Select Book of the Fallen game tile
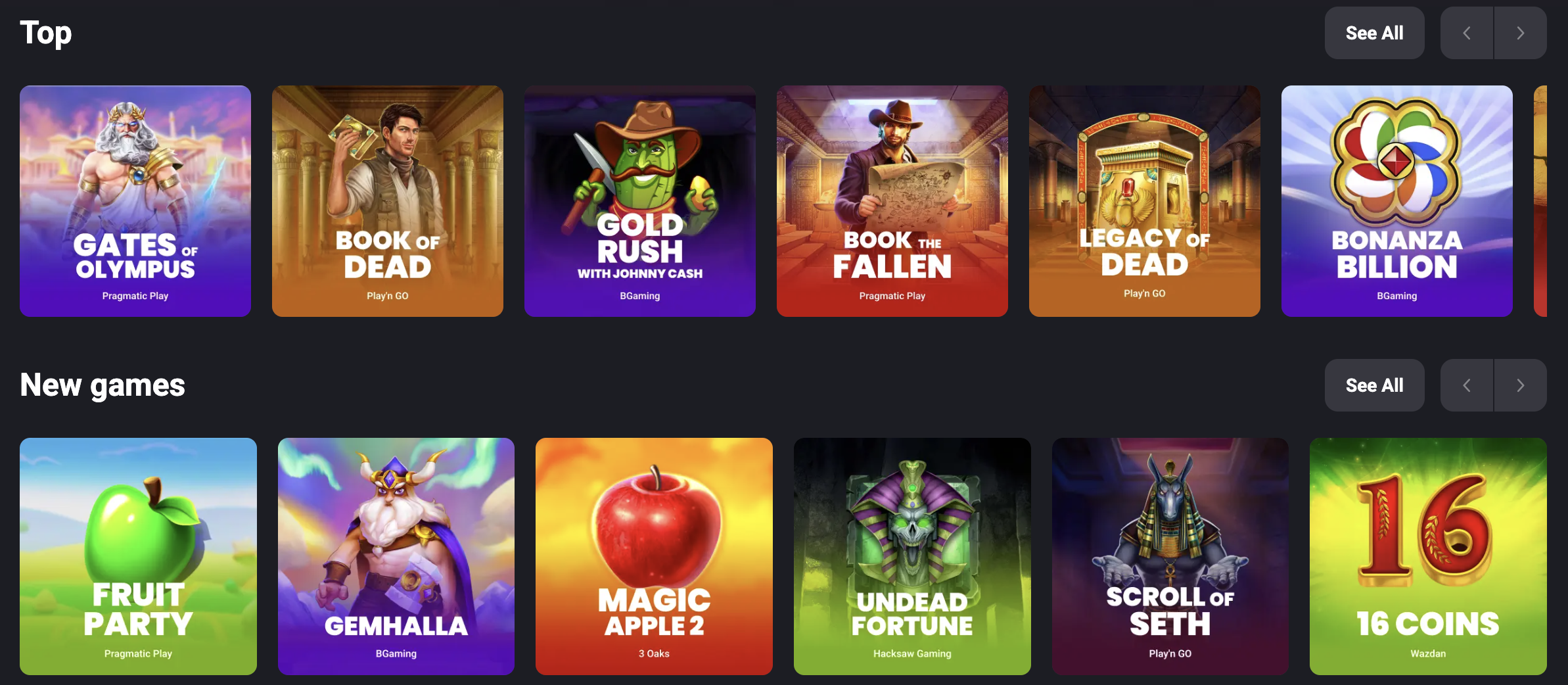Viewport: 1568px width, 685px height. pos(892,201)
